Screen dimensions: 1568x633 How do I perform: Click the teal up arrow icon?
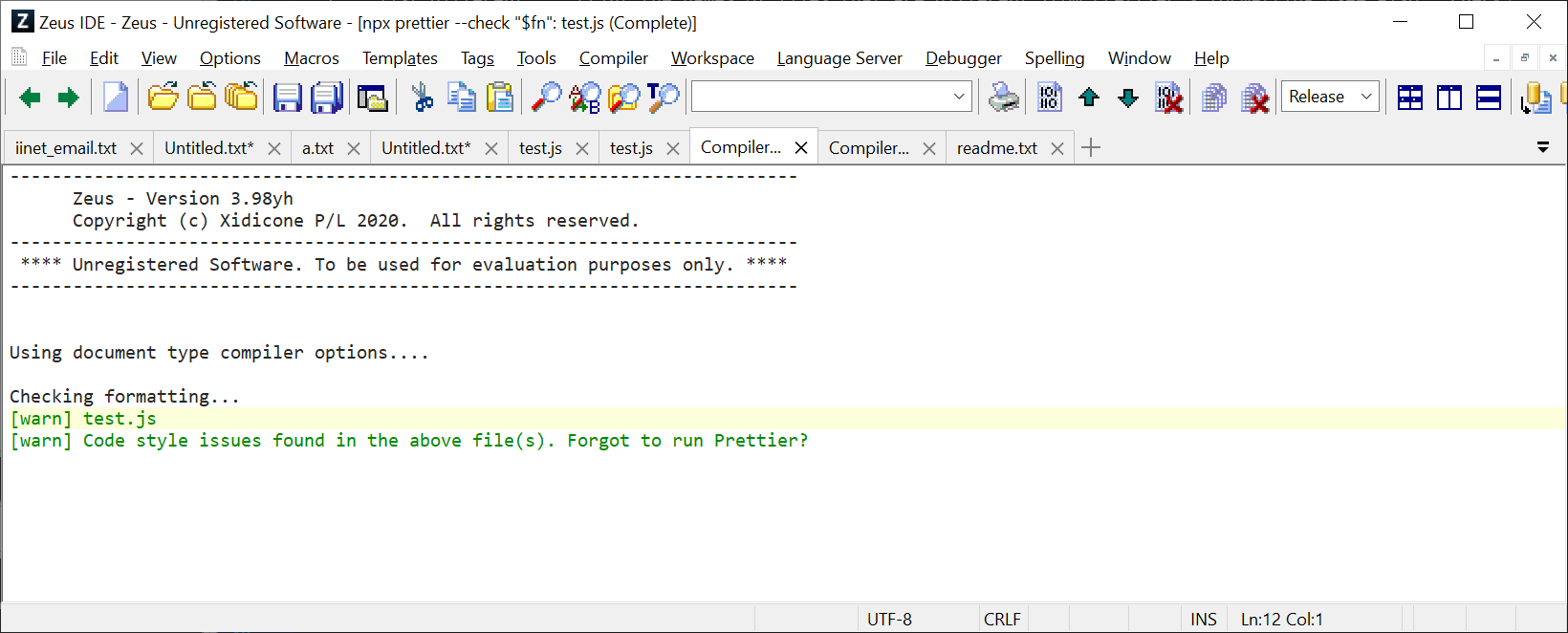point(1089,98)
